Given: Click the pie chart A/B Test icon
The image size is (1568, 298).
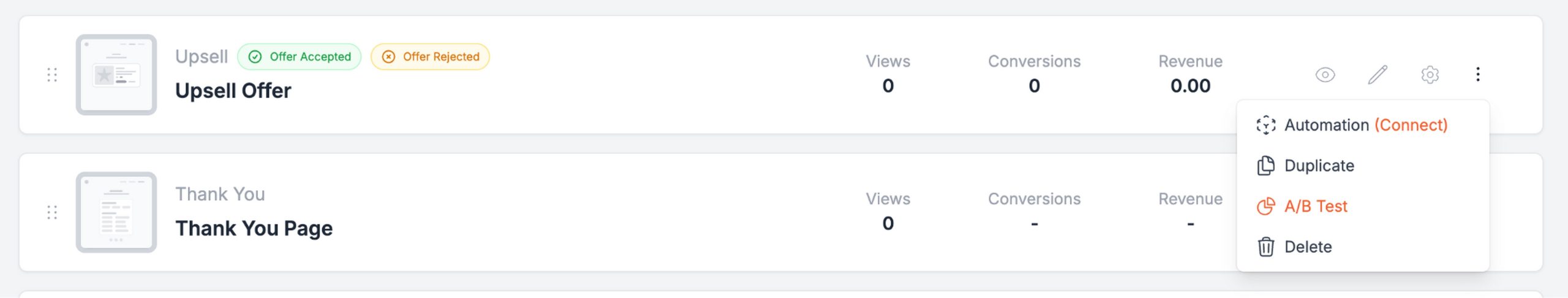Looking at the screenshot, I should click(1265, 206).
